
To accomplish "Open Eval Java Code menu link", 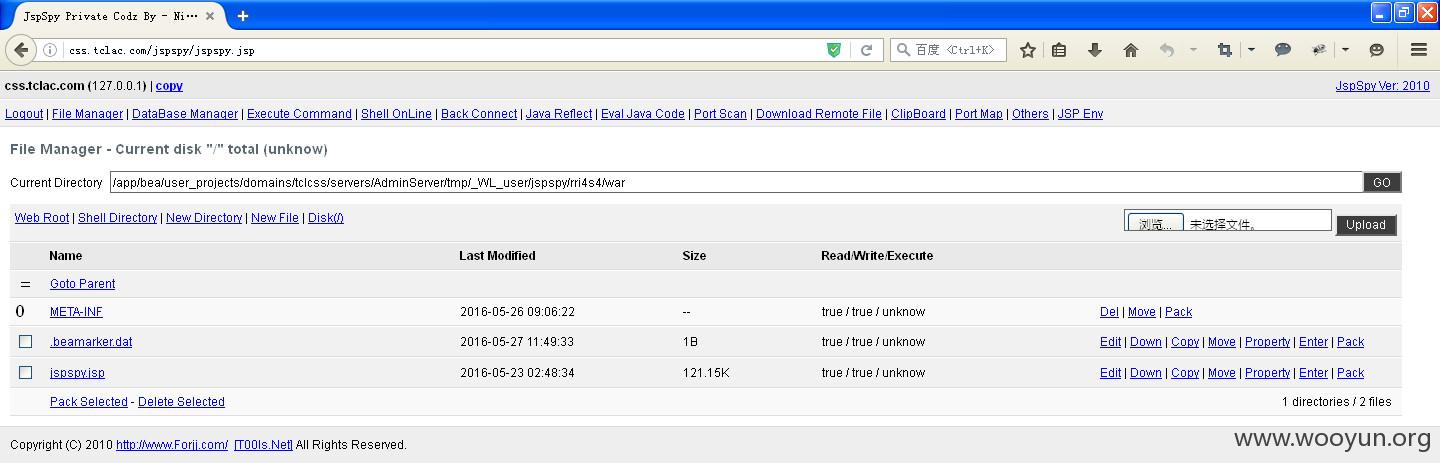I will pos(643,114).
